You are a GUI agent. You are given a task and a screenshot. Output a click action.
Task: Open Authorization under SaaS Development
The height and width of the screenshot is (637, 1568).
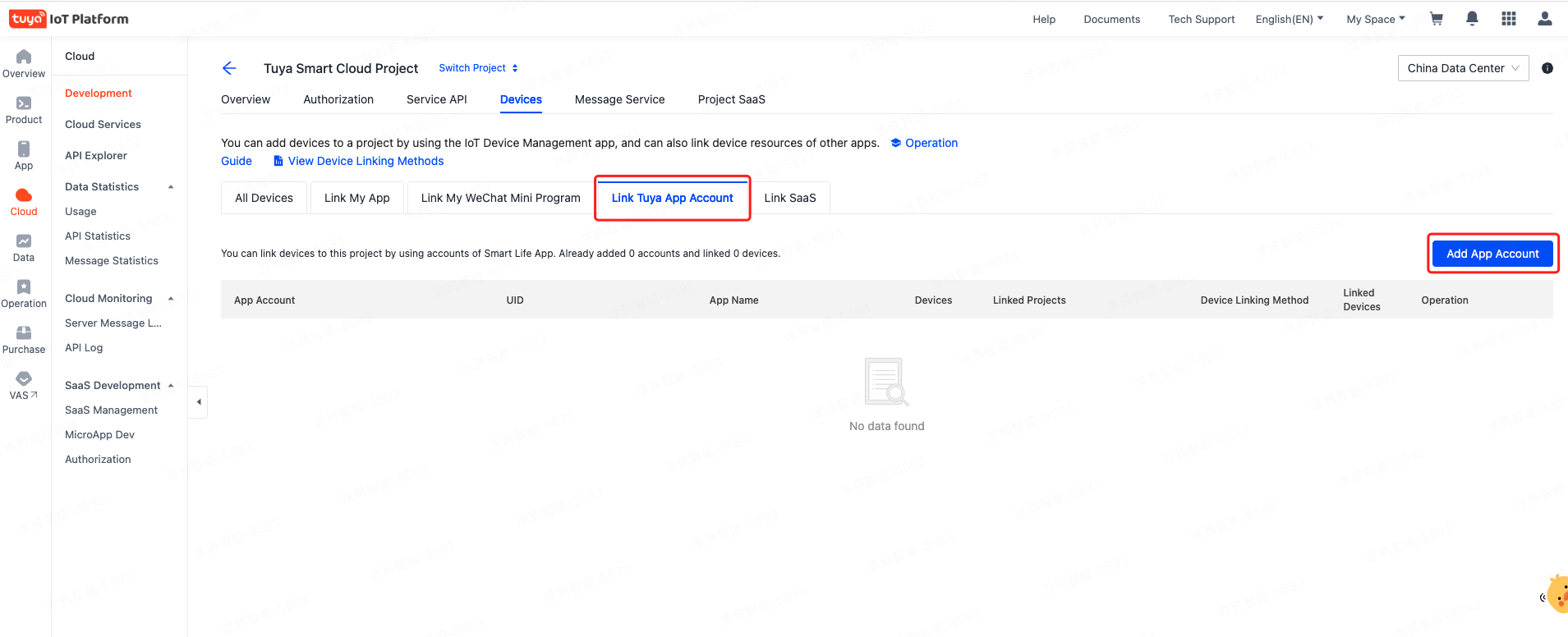click(x=98, y=460)
